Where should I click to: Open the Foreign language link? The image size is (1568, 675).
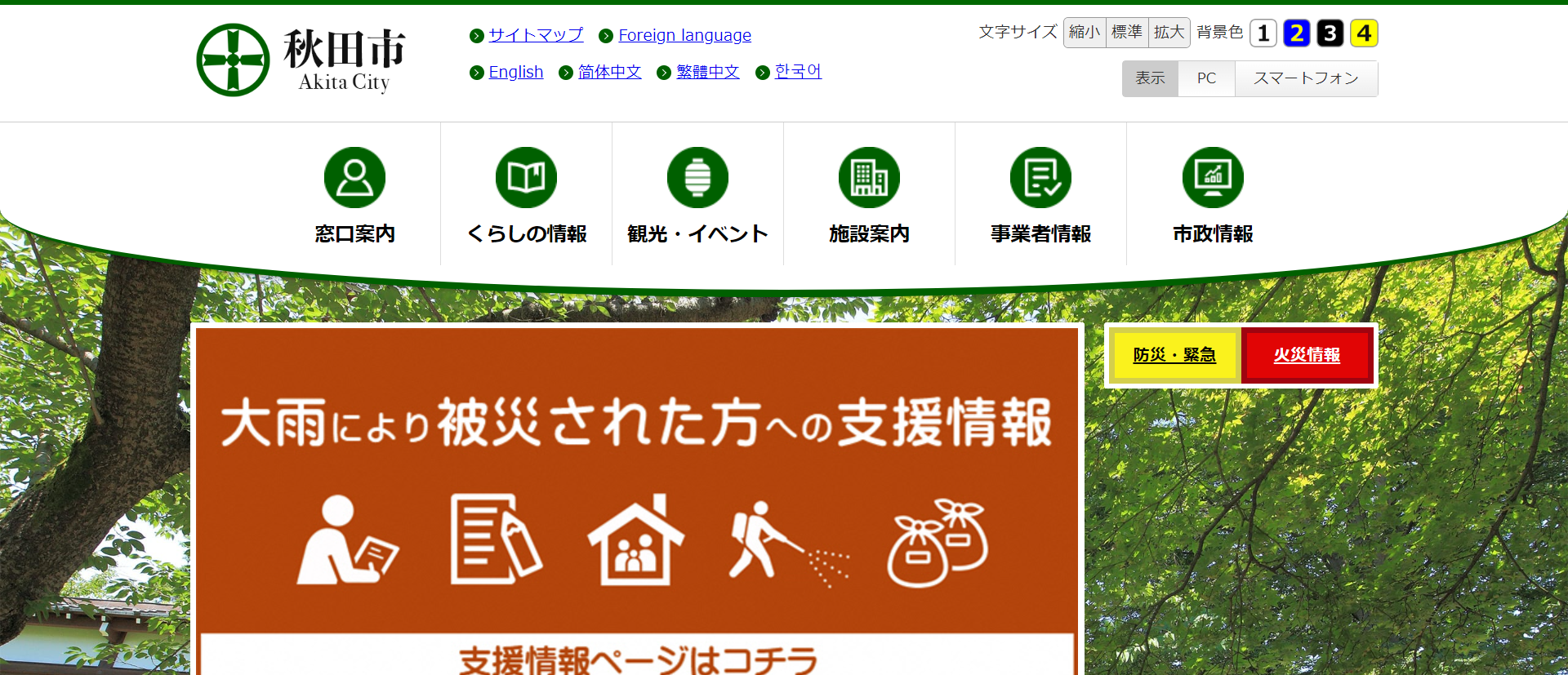684,35
